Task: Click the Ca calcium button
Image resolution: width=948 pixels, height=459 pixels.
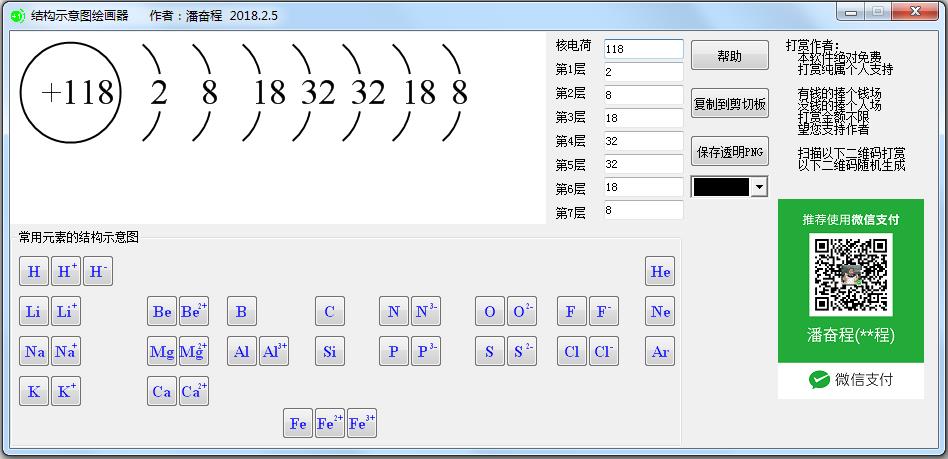Action: (x=162, y=391)
